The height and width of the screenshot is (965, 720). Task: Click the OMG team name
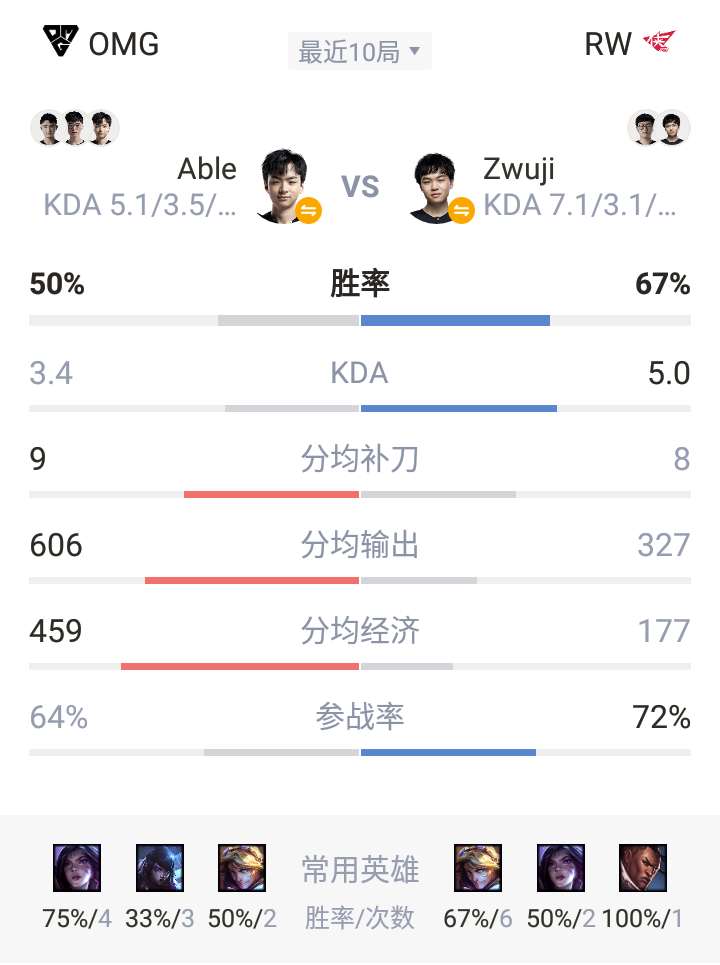coord(124,44)
